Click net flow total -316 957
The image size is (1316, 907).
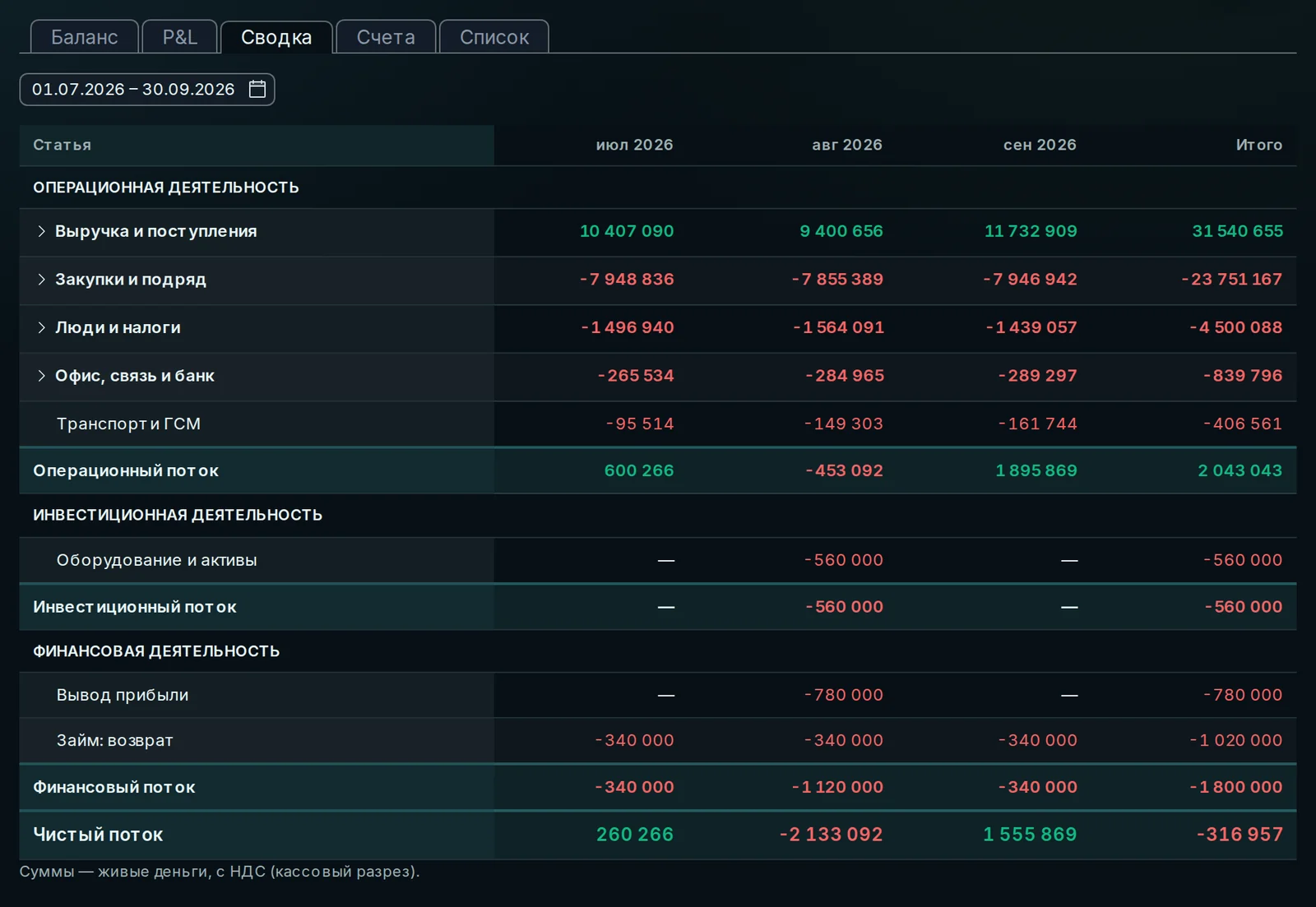[1240, 835]
